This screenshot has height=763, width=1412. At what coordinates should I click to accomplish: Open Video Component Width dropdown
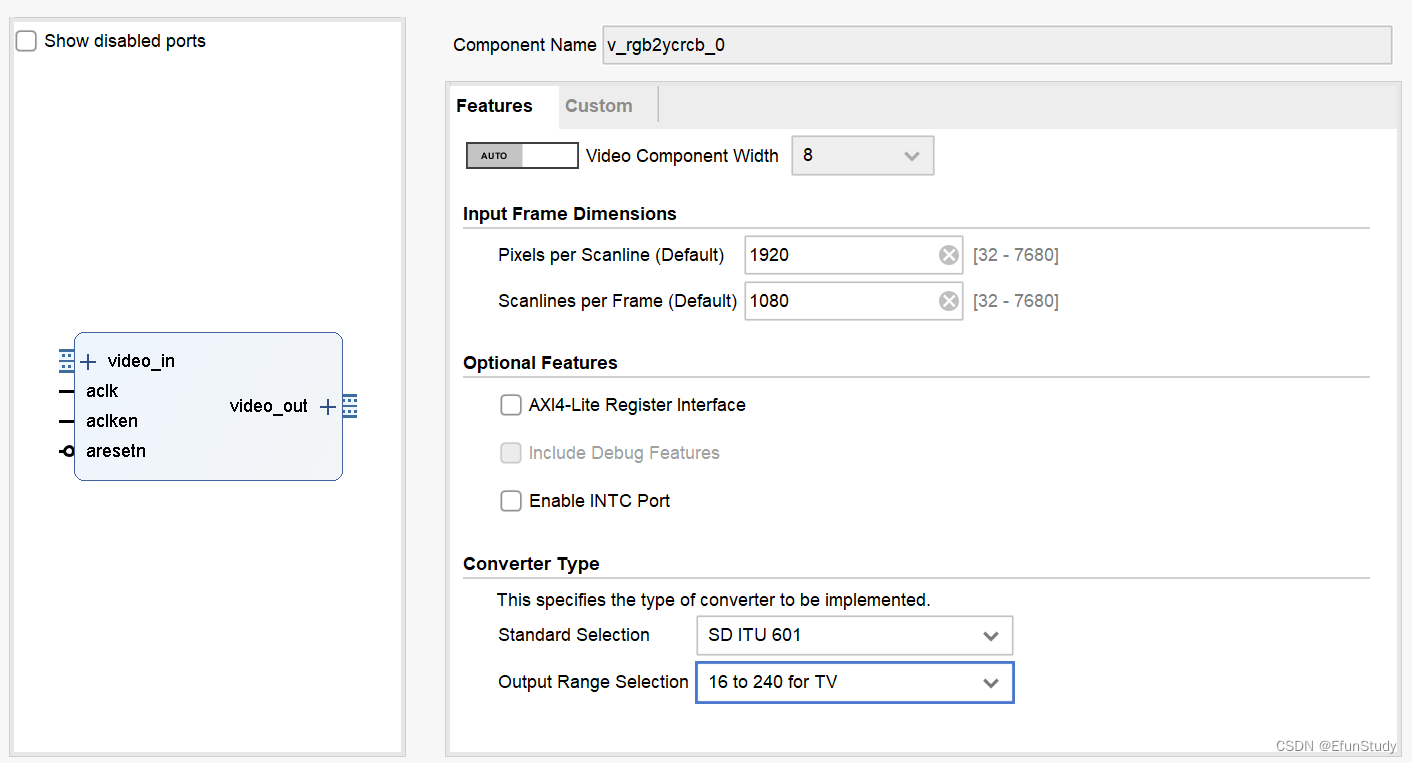(862, 156)
